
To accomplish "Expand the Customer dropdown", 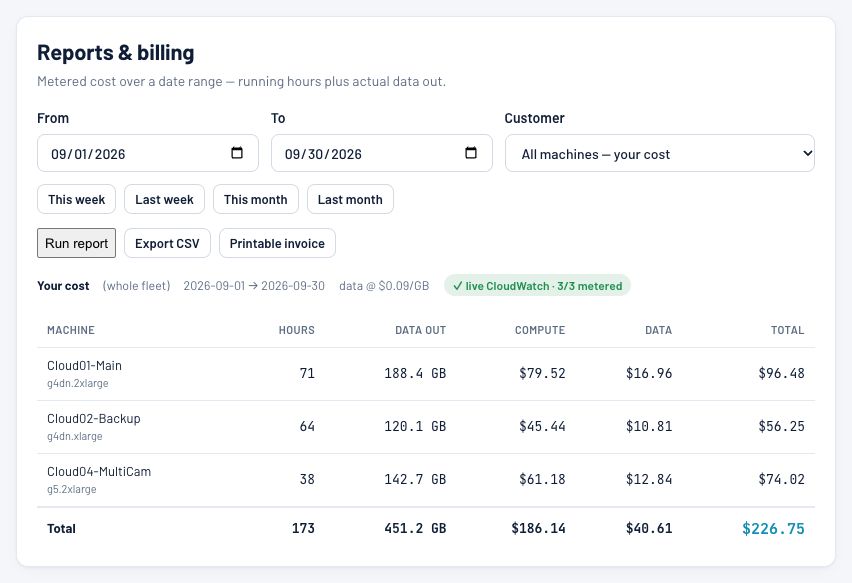I will tap(660, 153).
